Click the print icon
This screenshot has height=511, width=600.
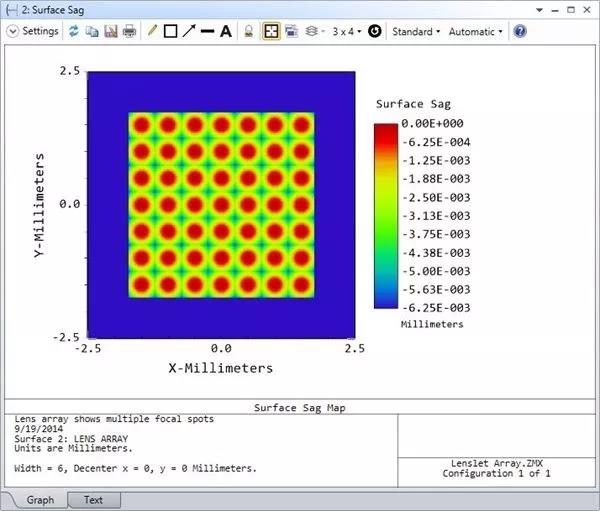click(129, 31)
